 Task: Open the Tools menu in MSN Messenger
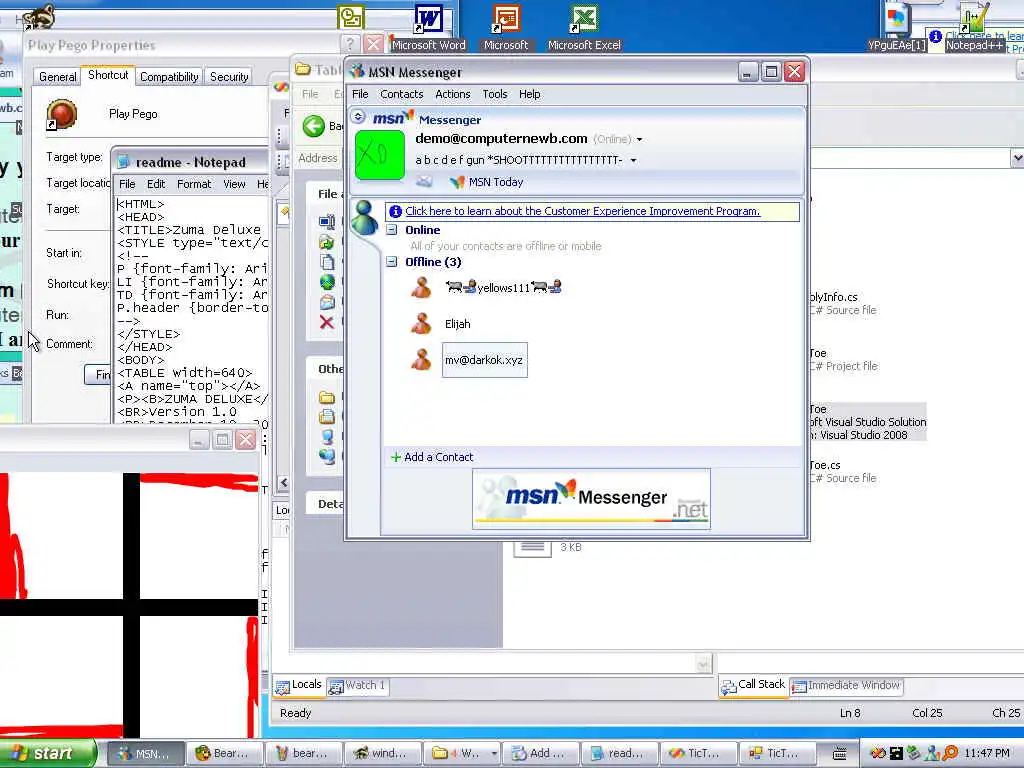494,95
